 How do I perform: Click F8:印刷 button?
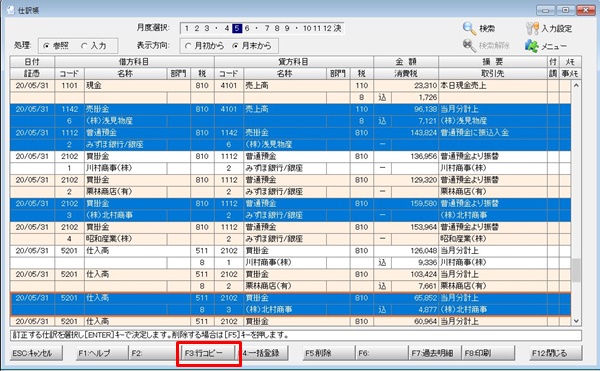(x=488, y=353)
